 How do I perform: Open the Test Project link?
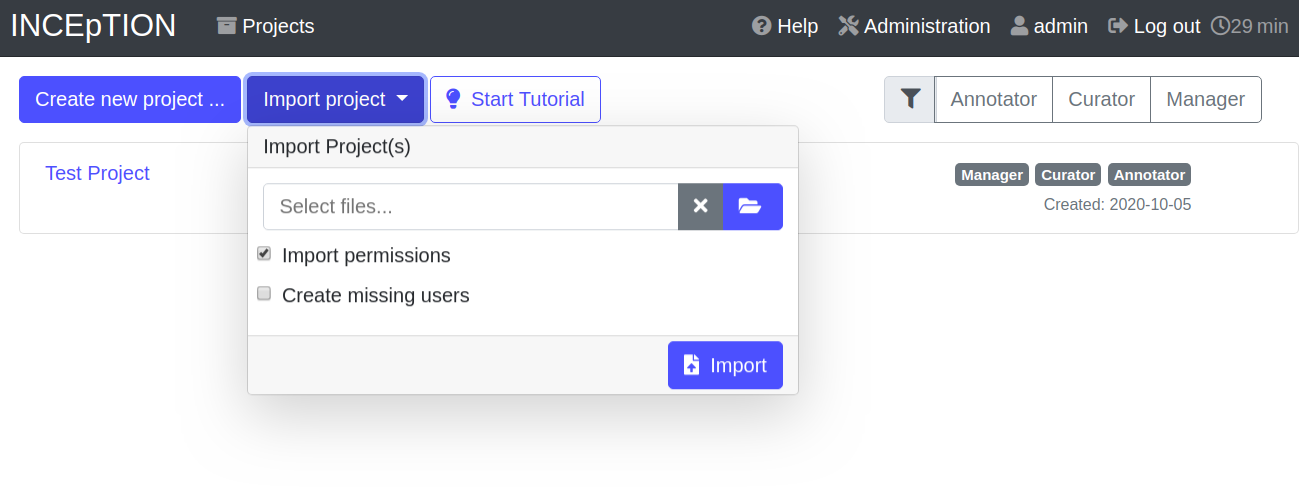(97, 173)
